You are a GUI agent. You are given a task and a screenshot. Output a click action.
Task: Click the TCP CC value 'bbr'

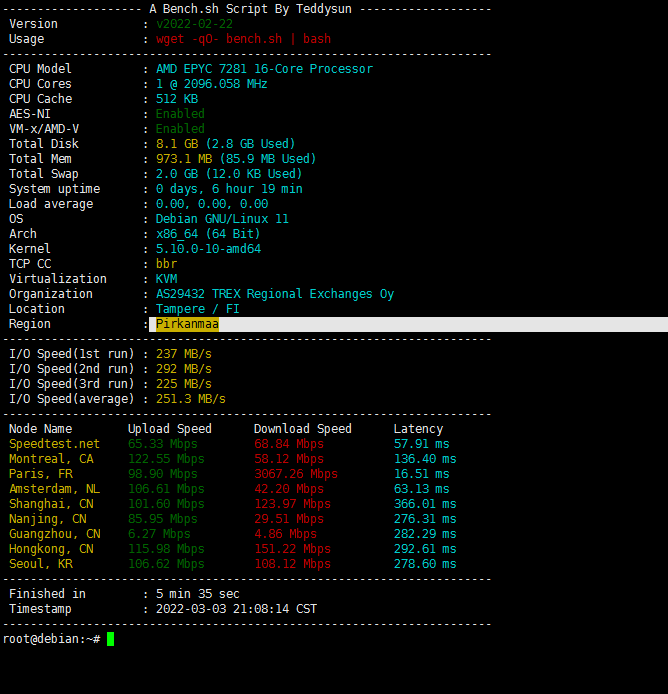(166, 264)
